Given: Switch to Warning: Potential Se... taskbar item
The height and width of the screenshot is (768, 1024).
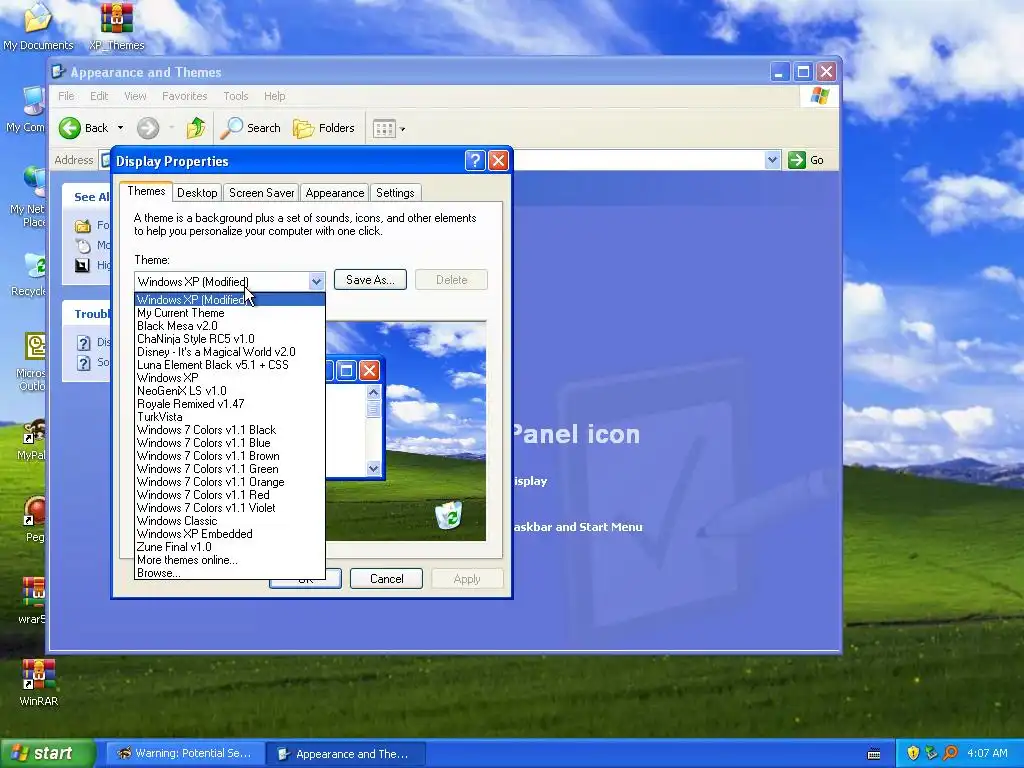Looking at the screenshot, I should [185, 754].
